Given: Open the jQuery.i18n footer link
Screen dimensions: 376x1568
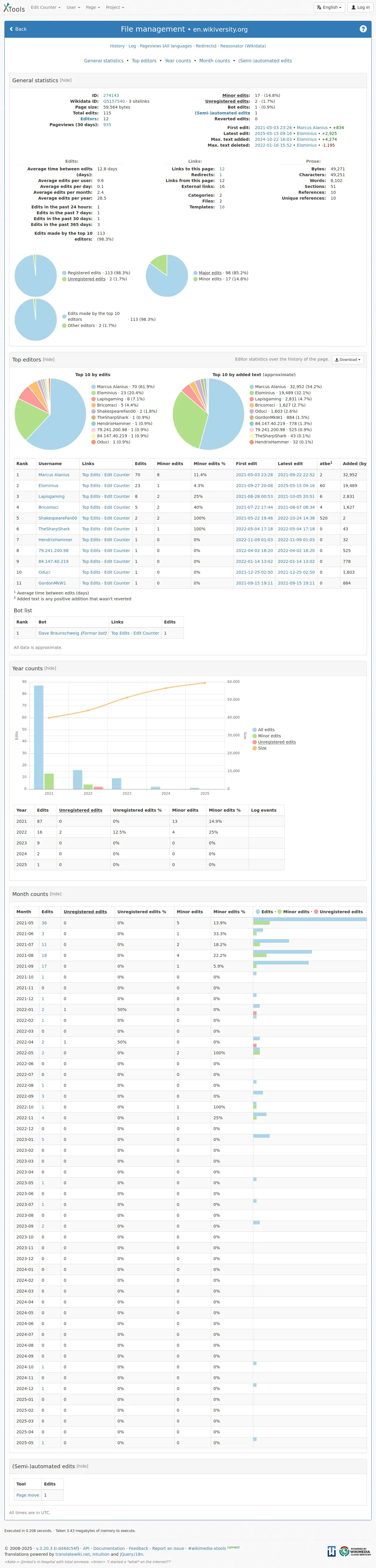Looking at the screenshot, I should pyautogui.click(x=132, y=1554).
